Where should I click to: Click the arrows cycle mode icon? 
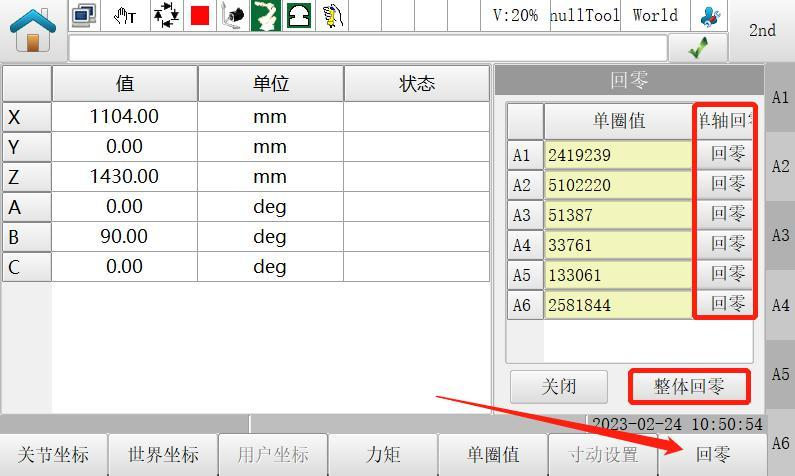(166, 15)
